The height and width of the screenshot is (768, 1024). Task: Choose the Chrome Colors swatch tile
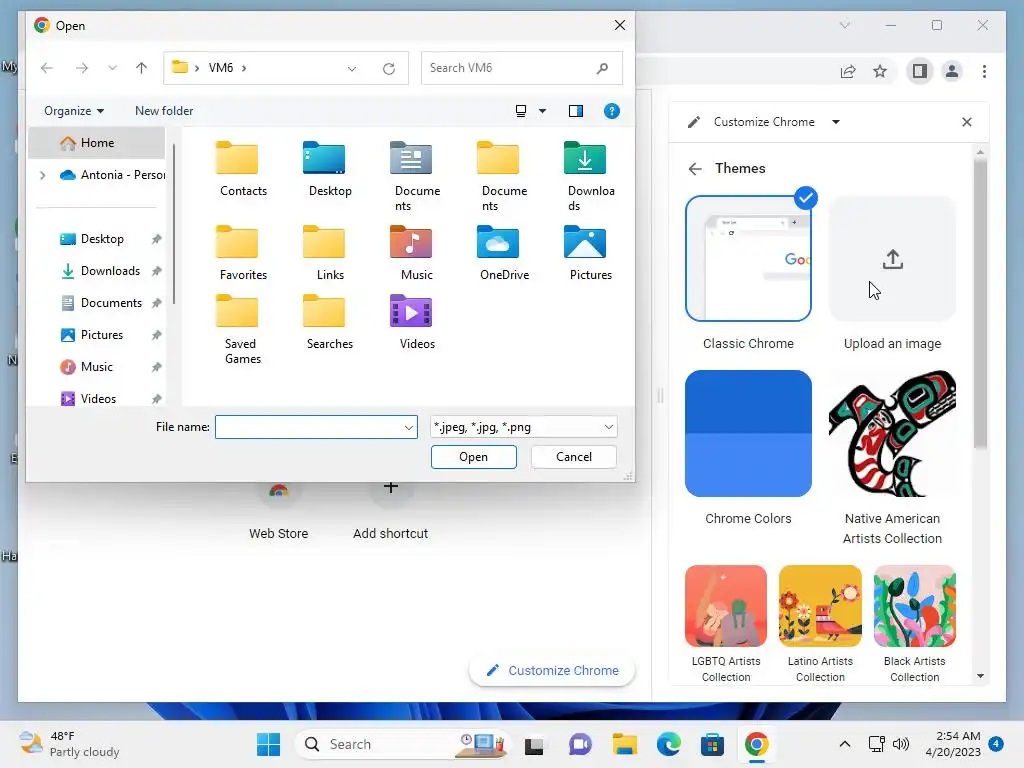[748, 434]
